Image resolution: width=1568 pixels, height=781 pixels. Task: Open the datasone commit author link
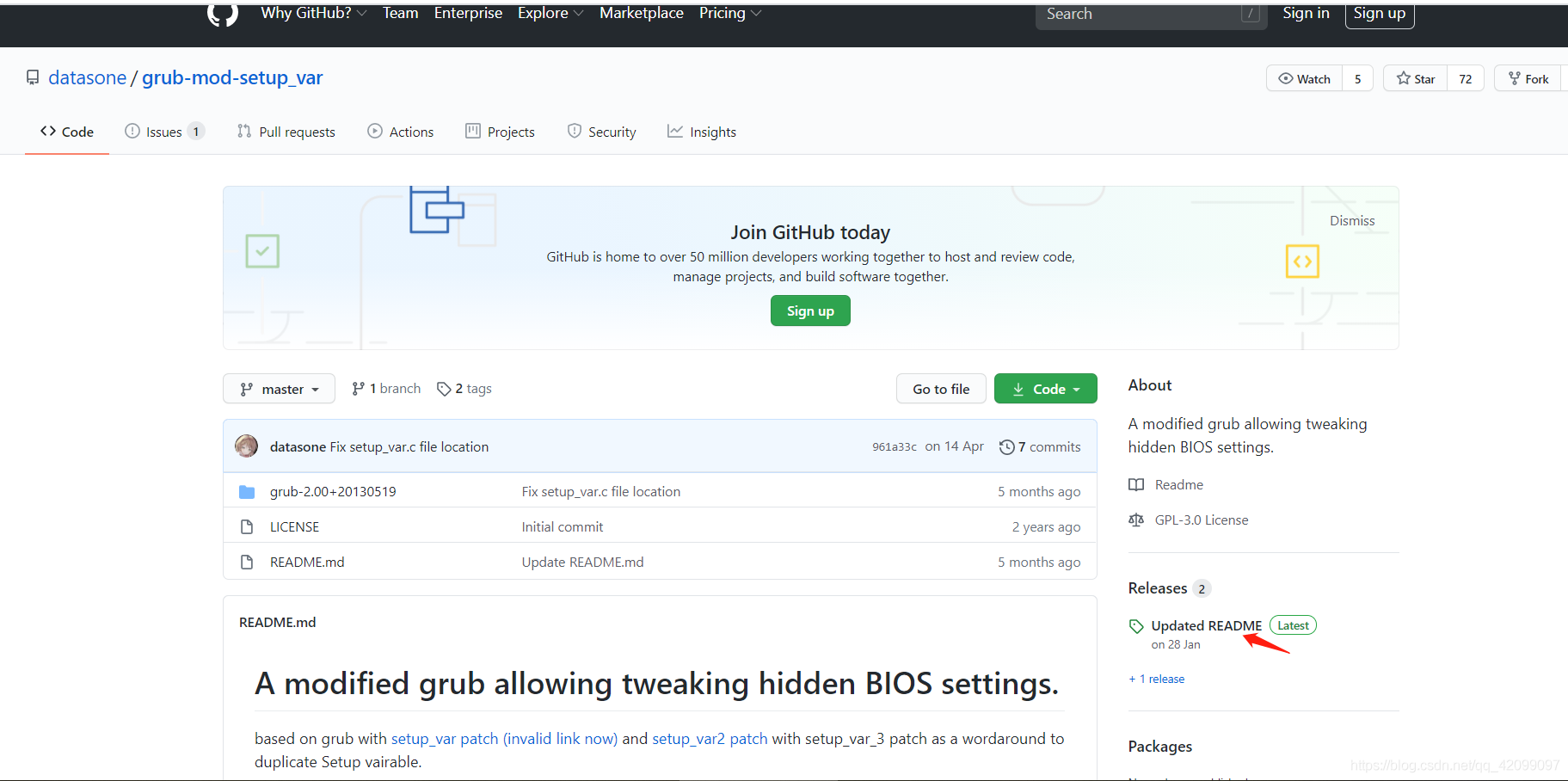(298, 446)
